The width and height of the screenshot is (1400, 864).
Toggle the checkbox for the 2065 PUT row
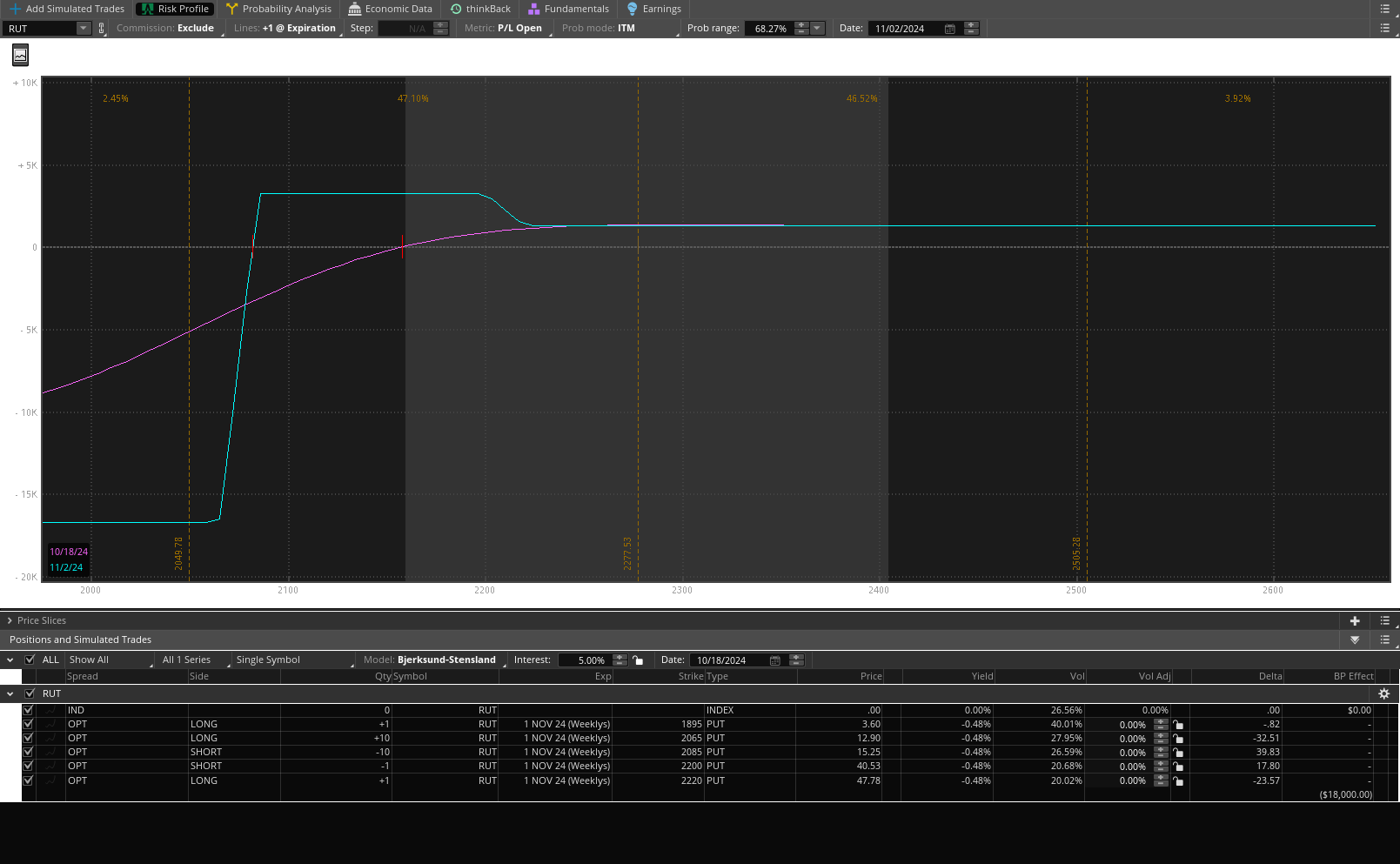(x=28, y=738)
